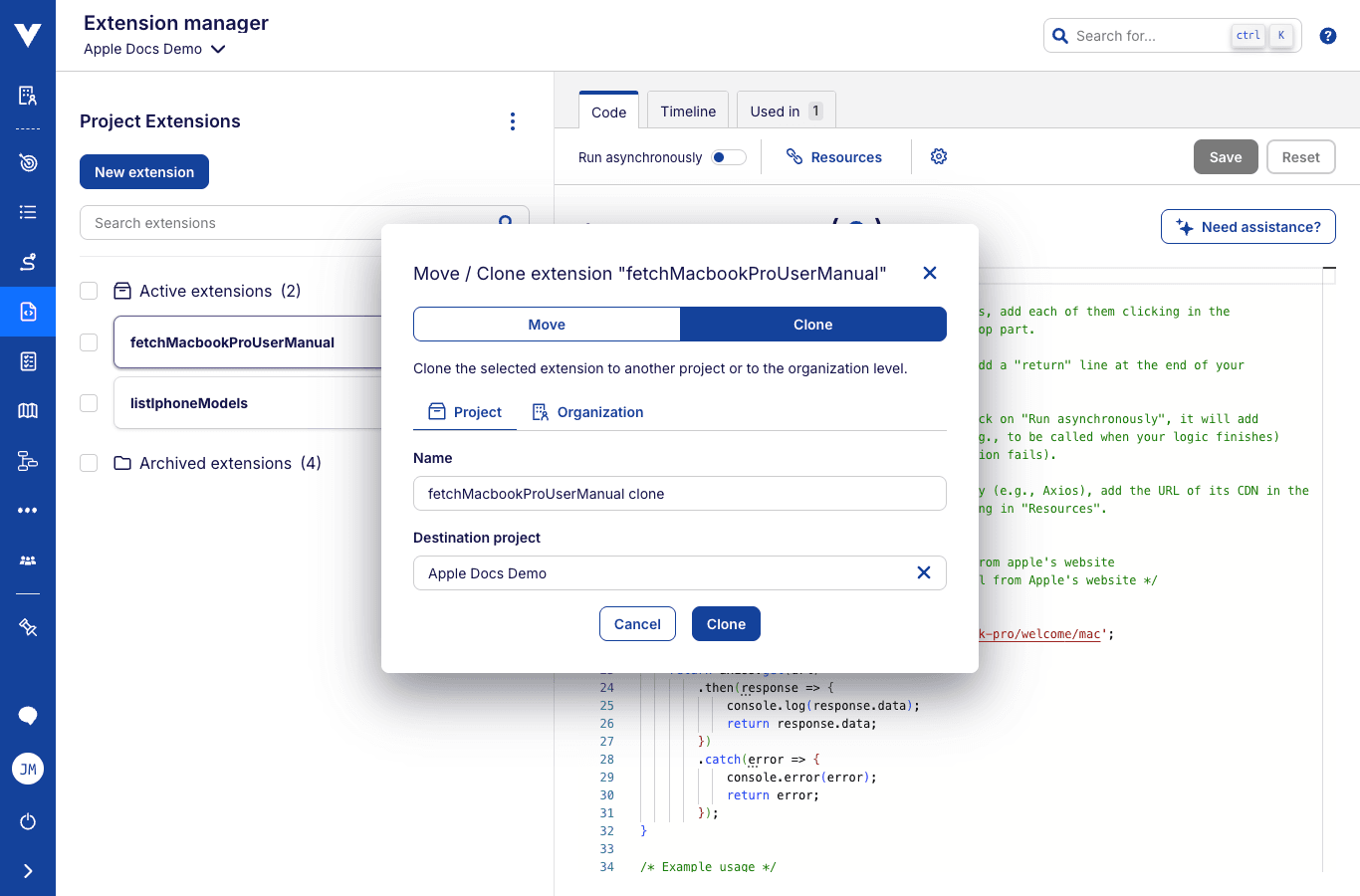The height and width of the screenshot is (896, 1360).
Task: Click the pin icon near bottom of sidebar
Action: click(27, 627)
